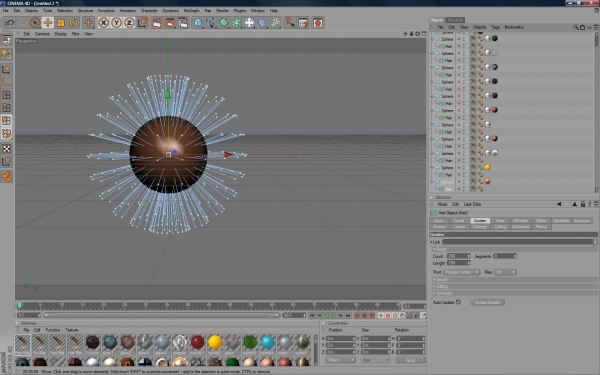Viewport: 600px width, 375px height.
Task: Open the particle objects icon
Action: tap(275, 23)
